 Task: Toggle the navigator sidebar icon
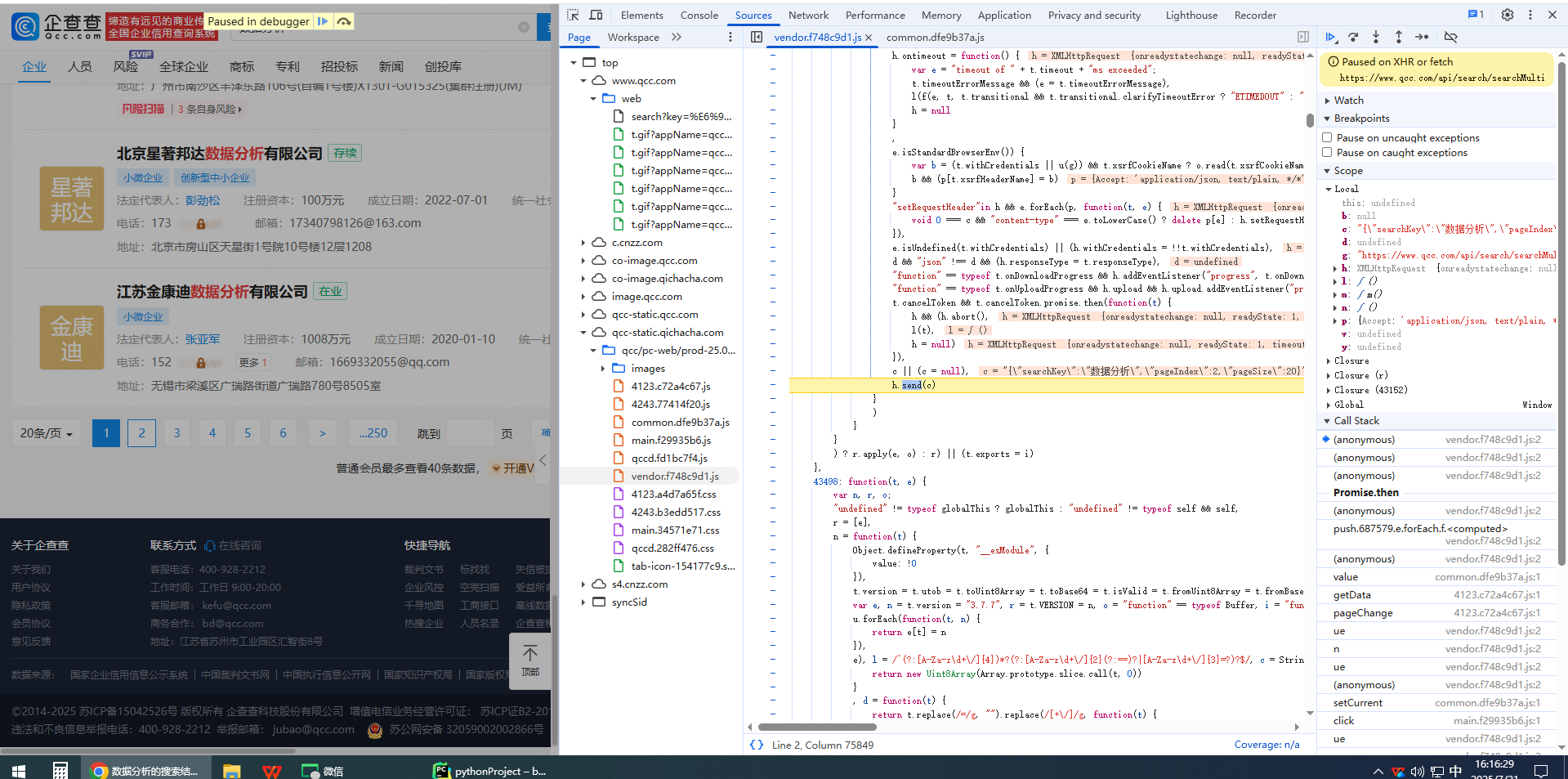757,37
